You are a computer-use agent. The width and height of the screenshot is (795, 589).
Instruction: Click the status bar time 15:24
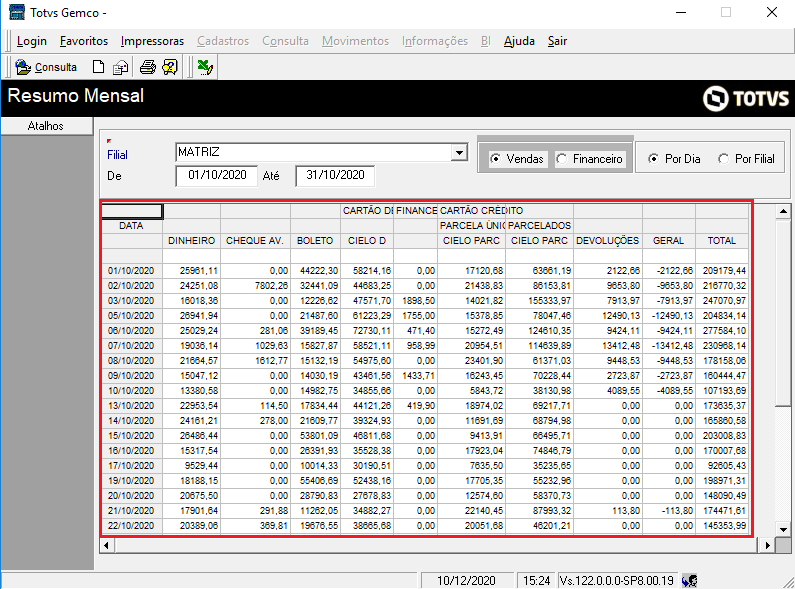[x=536, y=580]
